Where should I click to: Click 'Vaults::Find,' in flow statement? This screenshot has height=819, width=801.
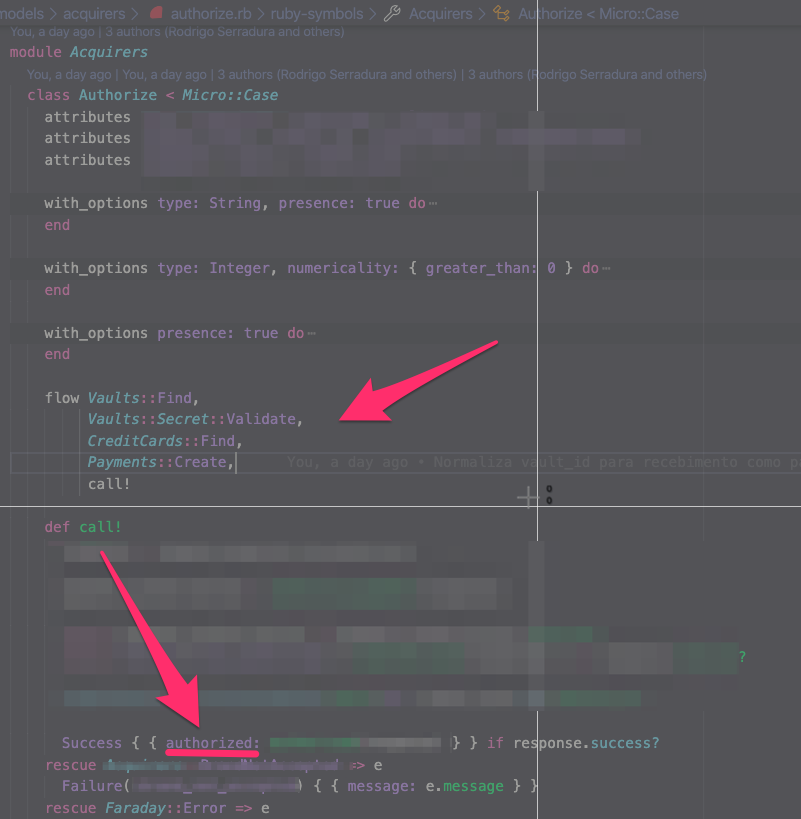(x=143, y=398)
